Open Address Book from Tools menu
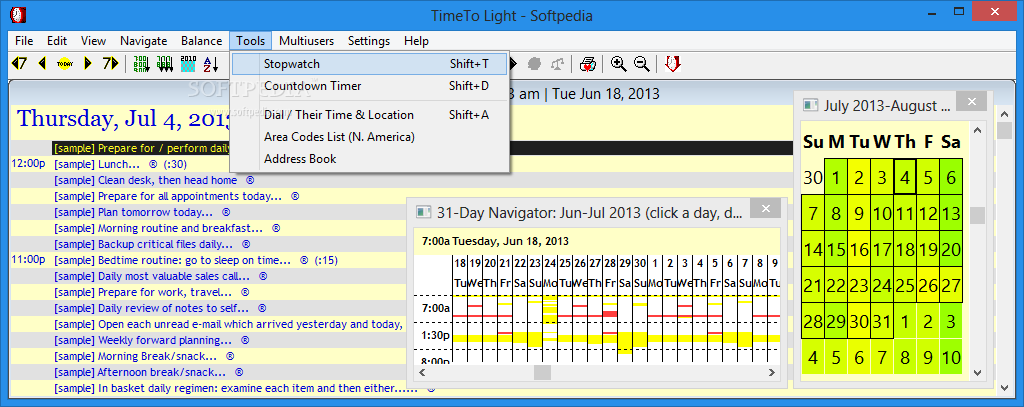Image resolution: width=1024 pixels, height=407 pixels. point(370,158)
